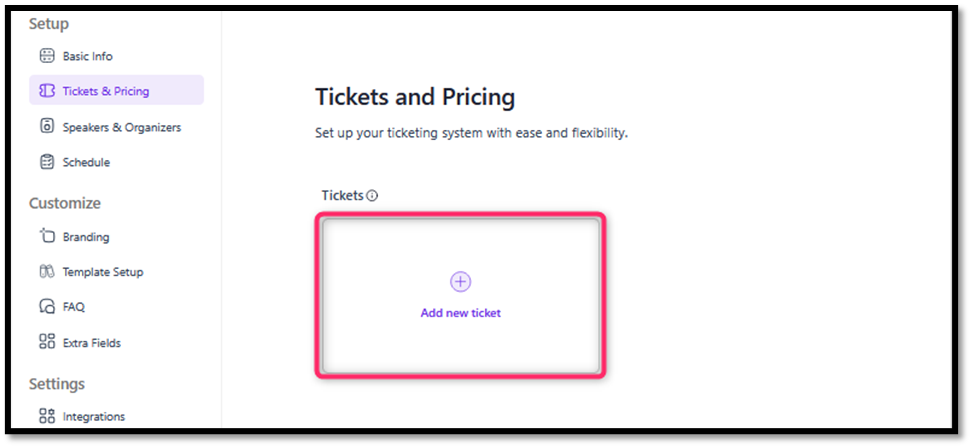Viewport: 971px width, 447px height.
Task: Click the Speakers & Organizers icon
Action: [46, 127]
